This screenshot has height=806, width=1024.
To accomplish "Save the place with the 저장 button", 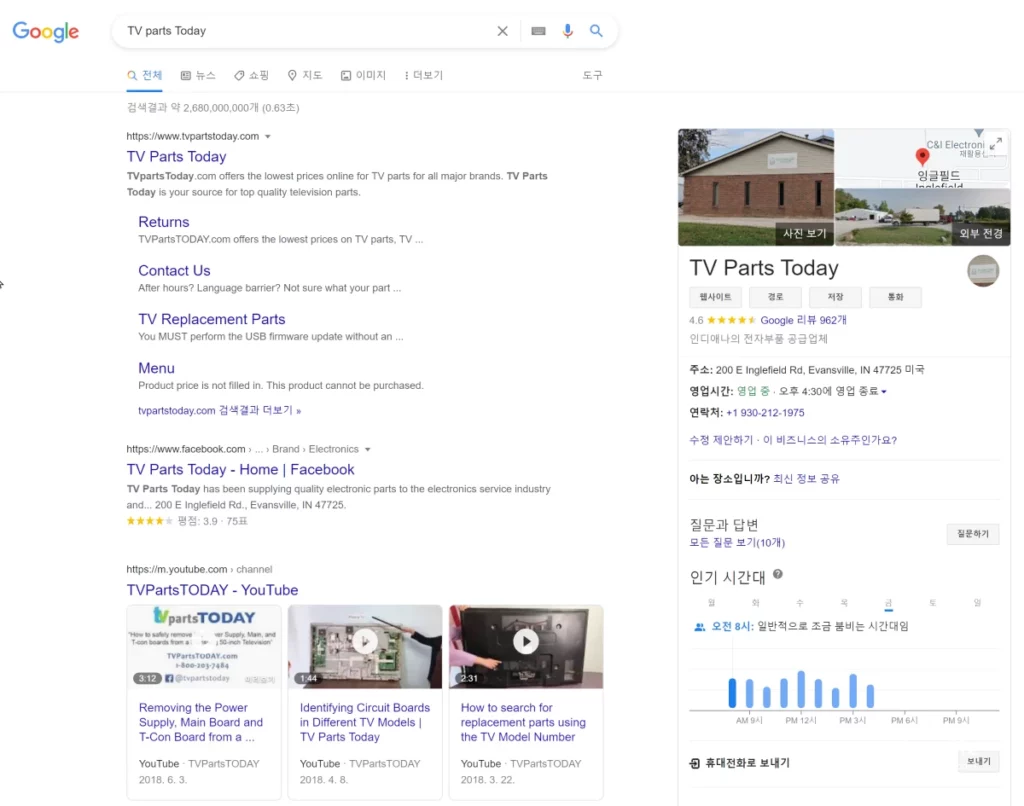I will click(x=835, y=297).
